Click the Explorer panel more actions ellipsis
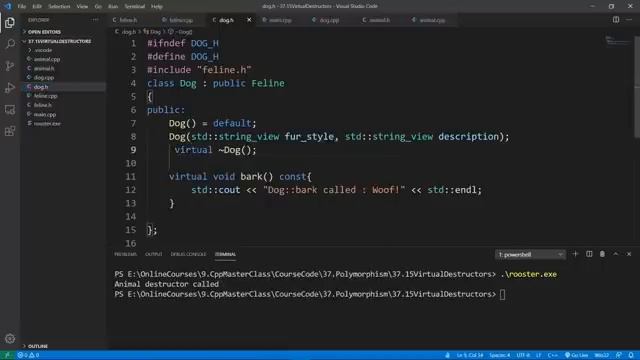The width and height of the screenshot is (640, 360). pyautogui.click(x=95, y=20)
